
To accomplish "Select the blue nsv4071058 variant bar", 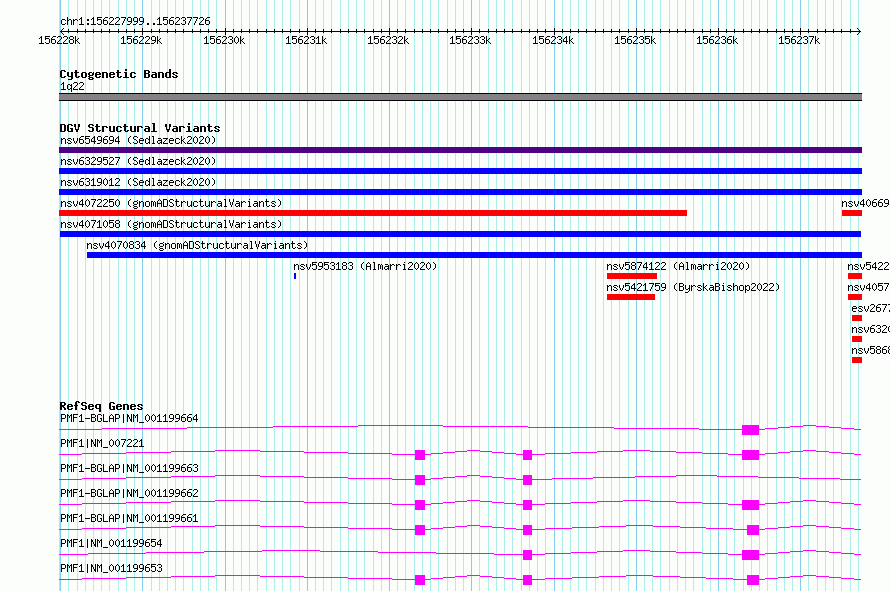I will point(460,234).
